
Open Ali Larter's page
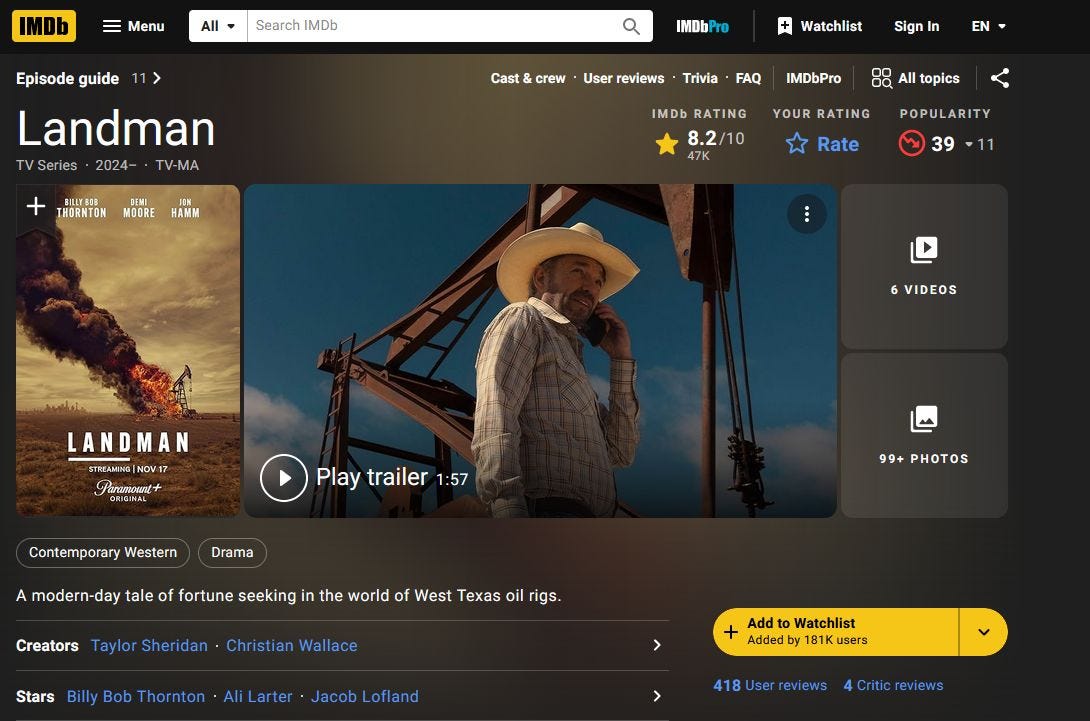click(x=257, y=697)
